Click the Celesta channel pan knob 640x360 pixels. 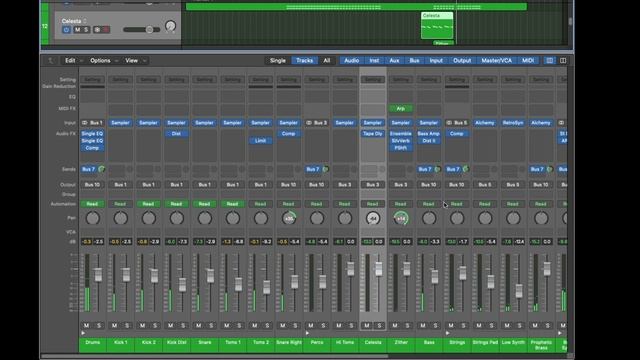[373, 218]
